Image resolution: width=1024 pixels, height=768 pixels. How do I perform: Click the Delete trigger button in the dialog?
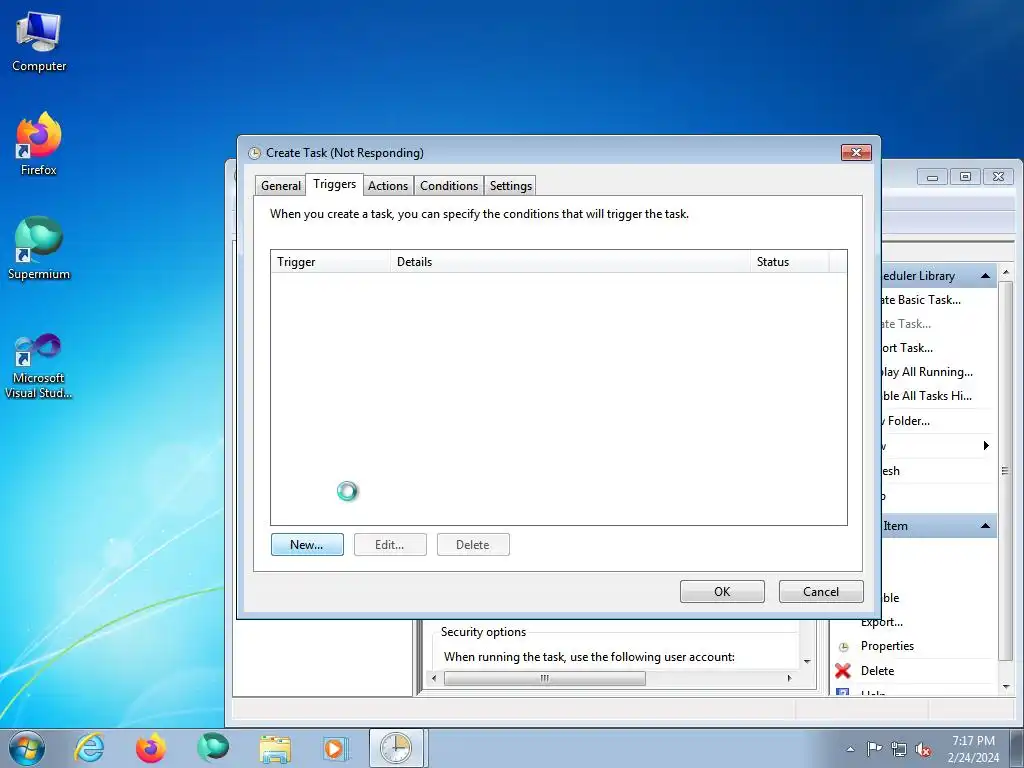coord(473,545)
